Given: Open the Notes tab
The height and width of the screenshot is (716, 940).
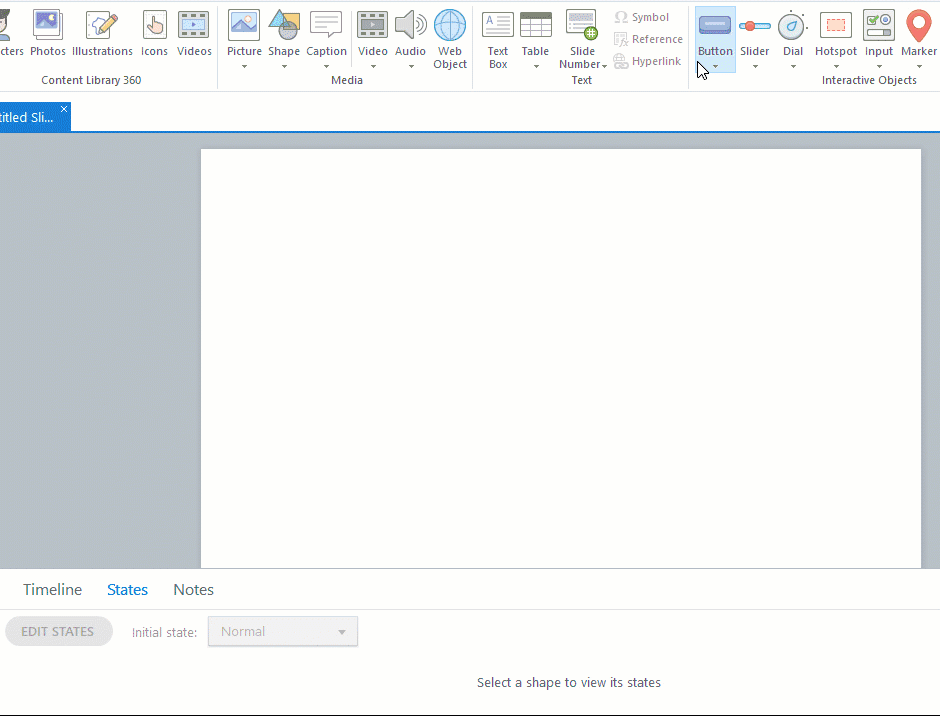Looking at the screenshot, I should (193, 590).
